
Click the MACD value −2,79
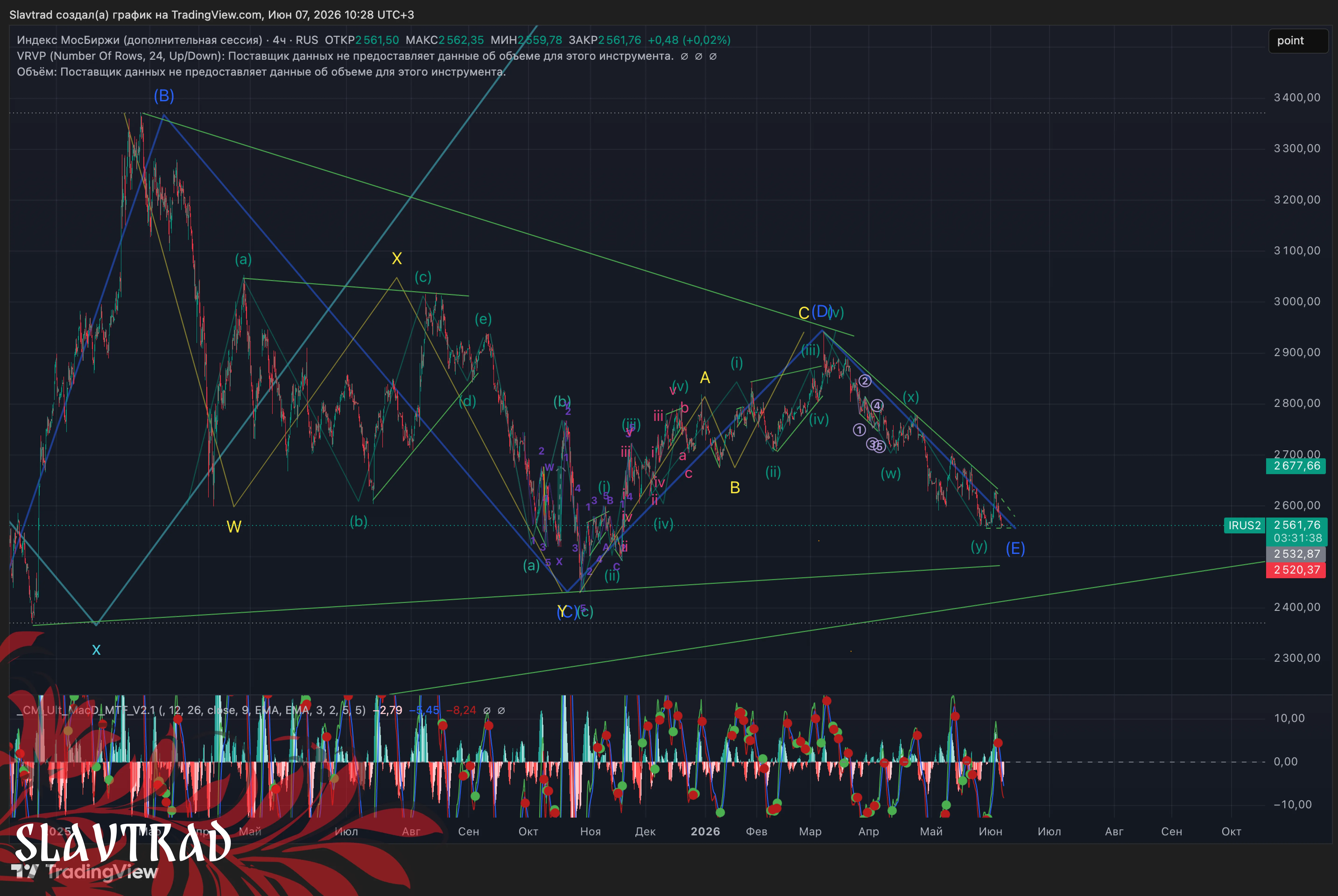coord(387,710)
